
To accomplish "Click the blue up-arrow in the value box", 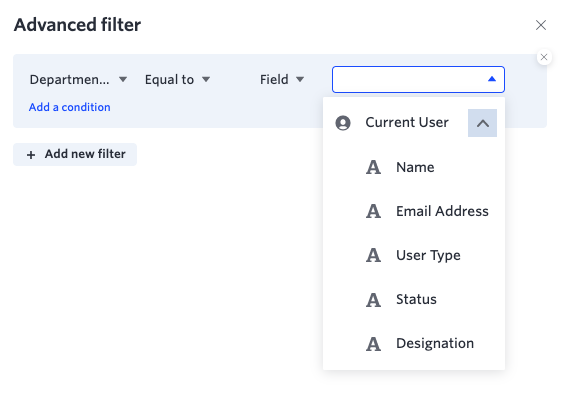I will (x=492, y=79).
